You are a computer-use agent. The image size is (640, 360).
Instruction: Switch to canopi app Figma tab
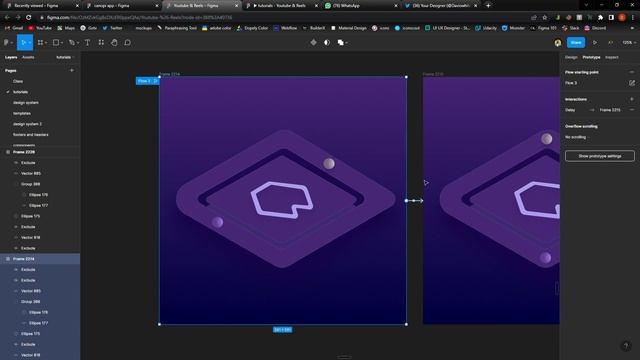tap(122, 6)
